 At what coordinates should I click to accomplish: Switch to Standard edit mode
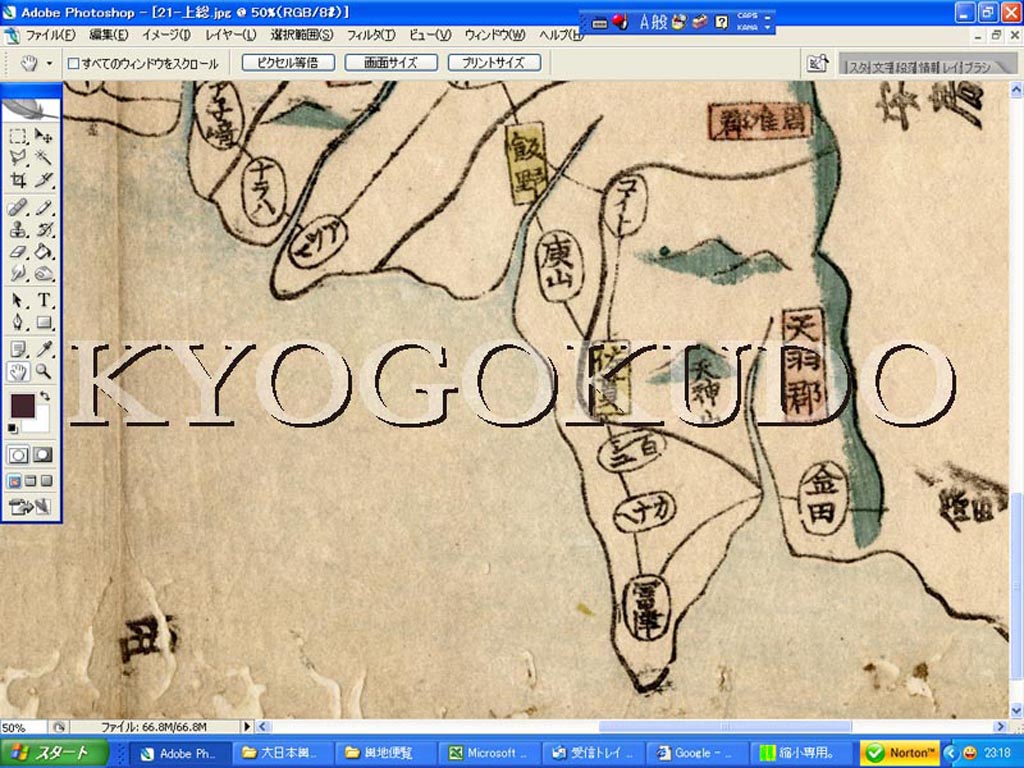[18, 455]
